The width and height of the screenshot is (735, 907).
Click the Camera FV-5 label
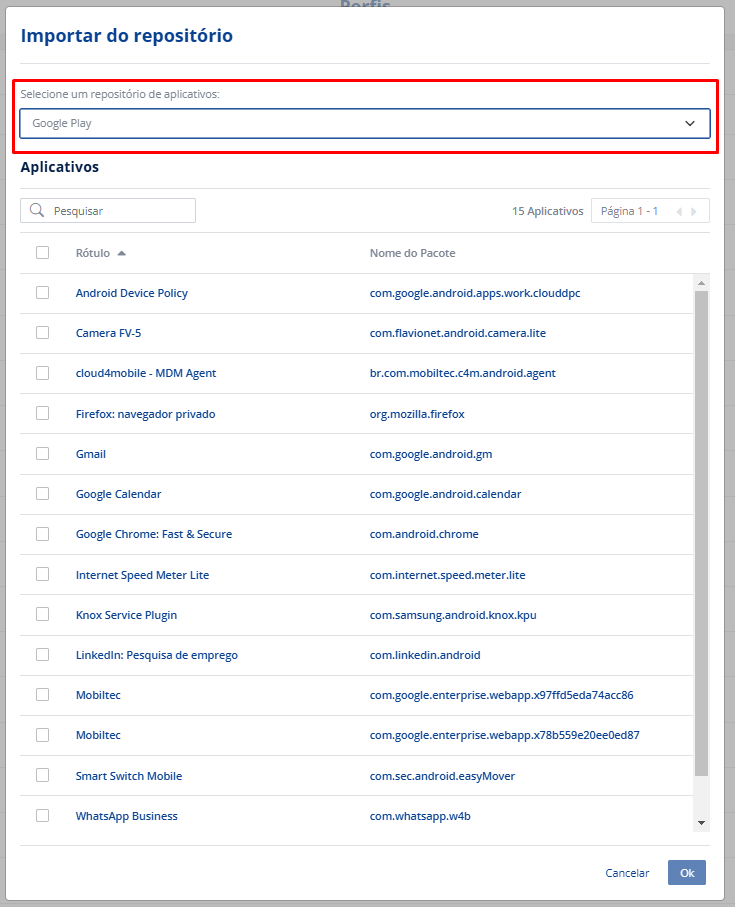point(108,333)
